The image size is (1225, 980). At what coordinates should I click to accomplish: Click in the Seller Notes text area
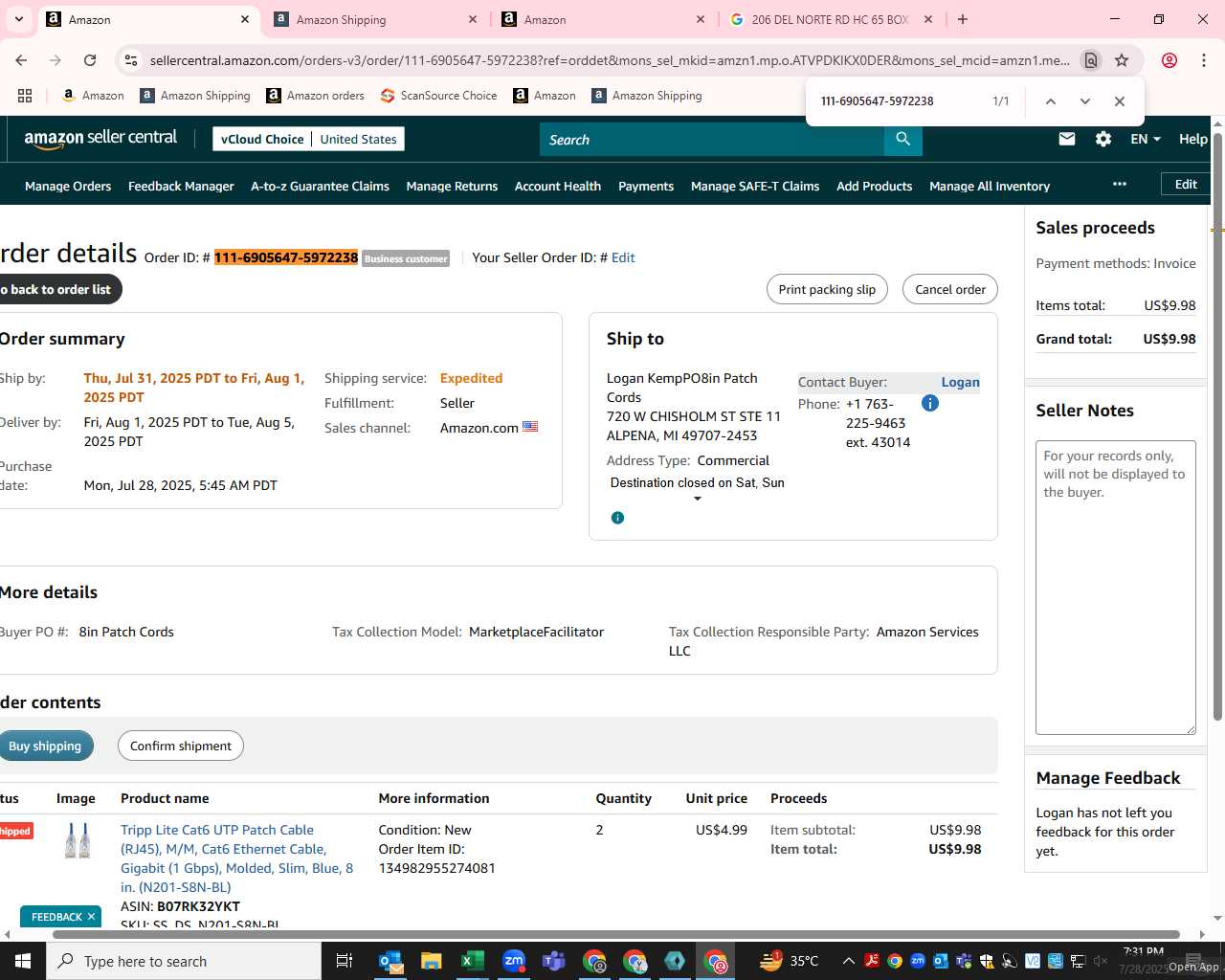1115,587
